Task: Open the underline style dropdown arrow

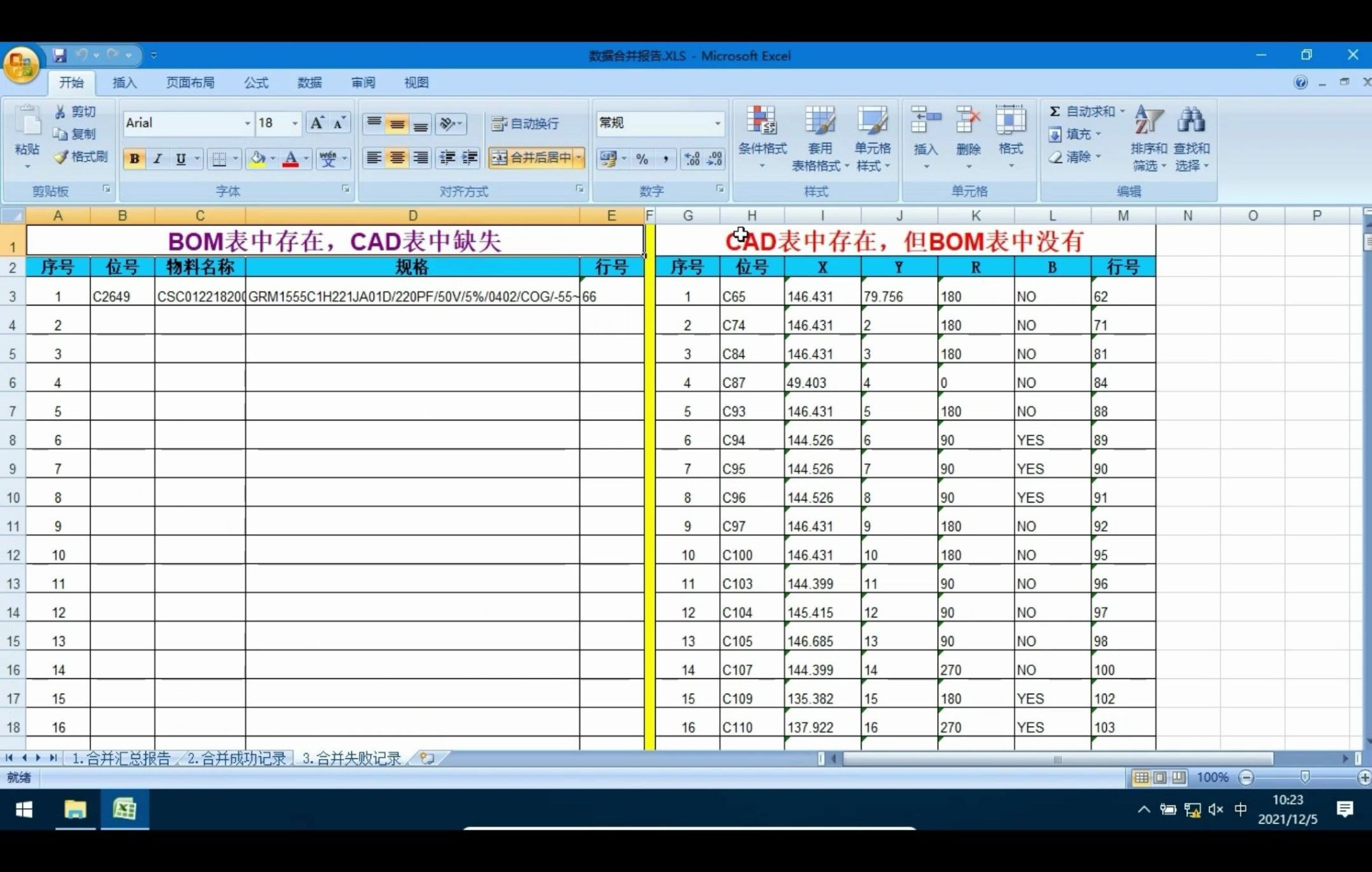Action: [197, 158]
